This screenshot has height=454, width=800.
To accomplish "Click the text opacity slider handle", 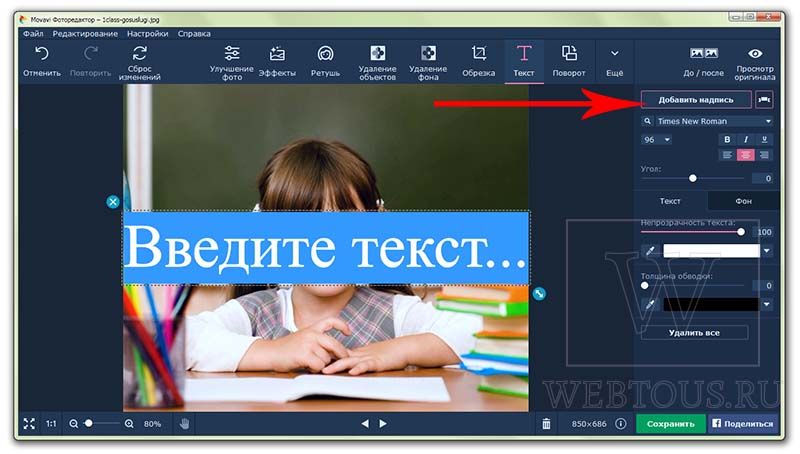I will pyautogui.click(x=741, y=232).
